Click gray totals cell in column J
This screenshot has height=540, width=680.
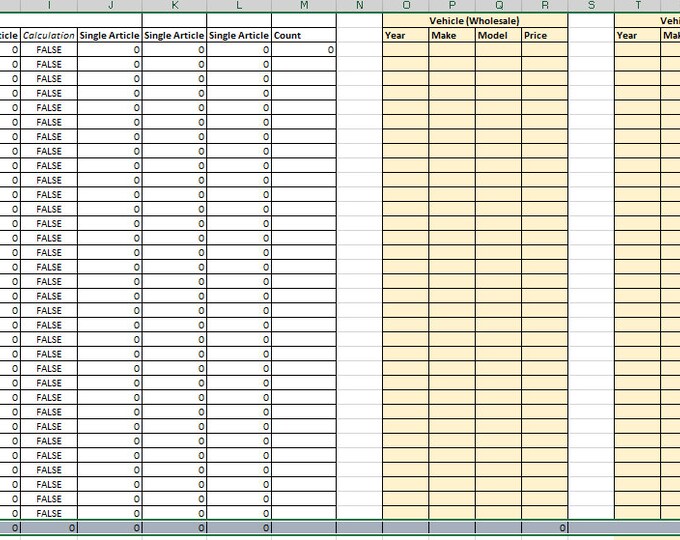(110, 527)
